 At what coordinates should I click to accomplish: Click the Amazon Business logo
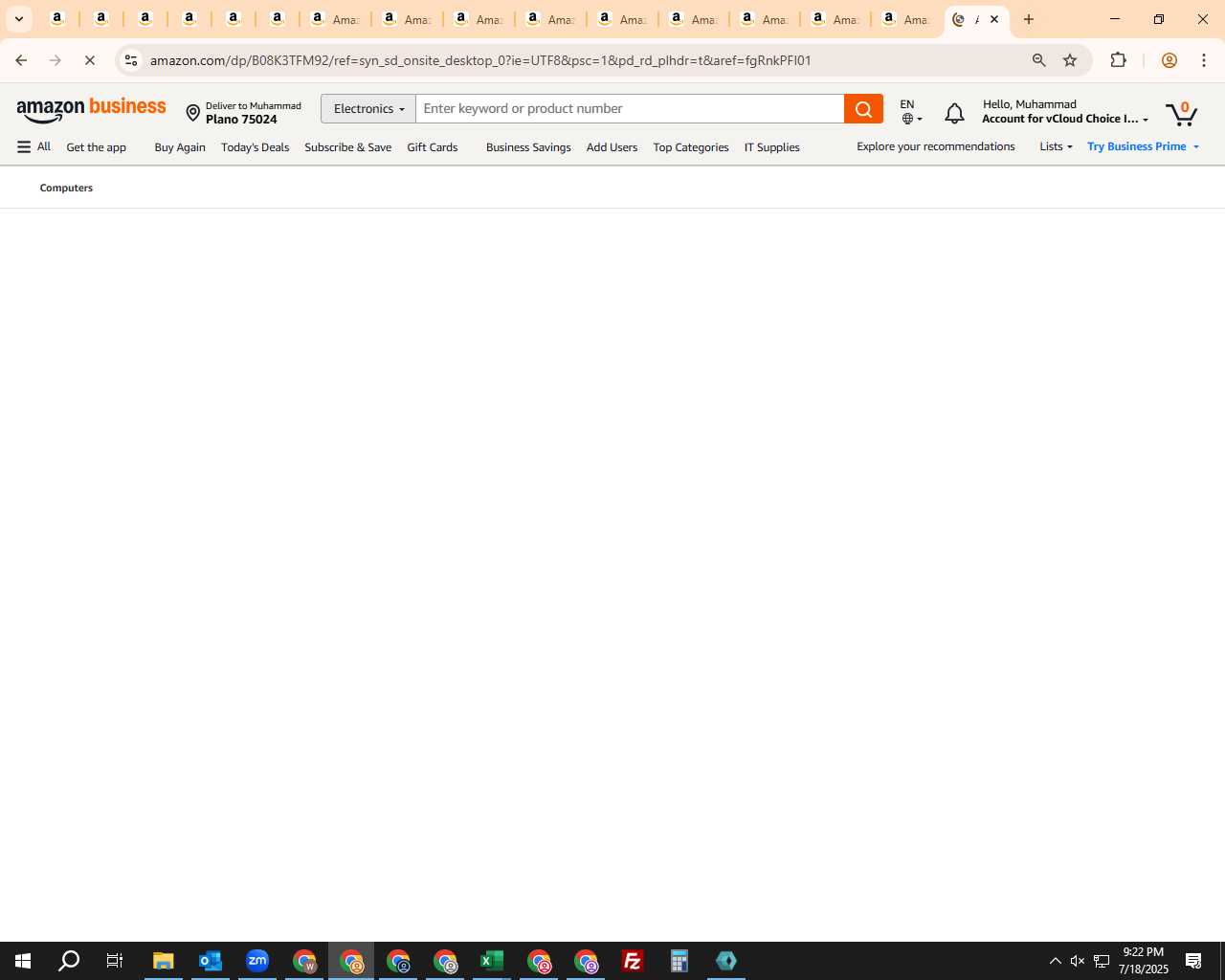[91, 110]
